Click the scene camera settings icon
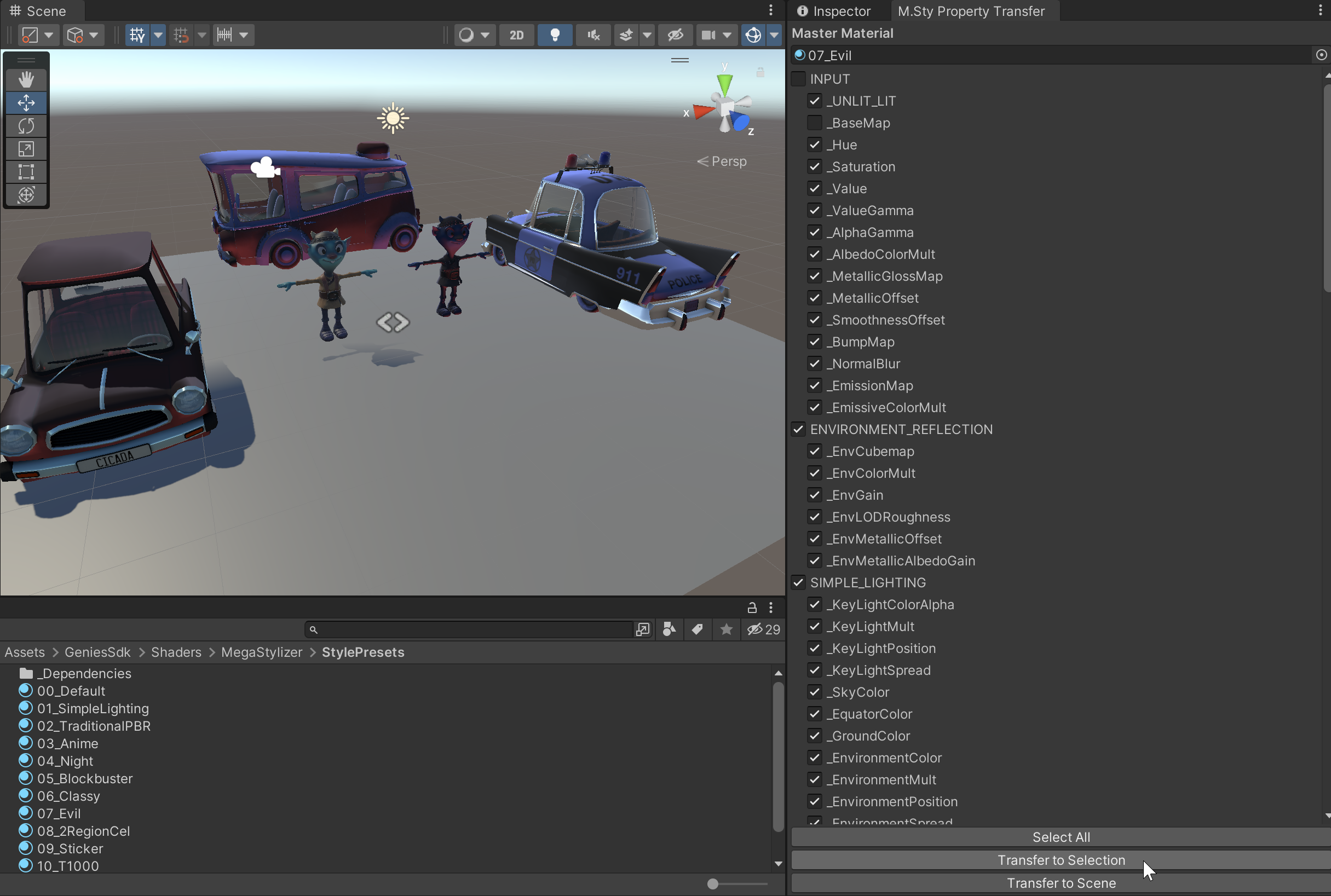This screenshot has width=1331, height=896. pyautogui.click(x=708, y=35)
